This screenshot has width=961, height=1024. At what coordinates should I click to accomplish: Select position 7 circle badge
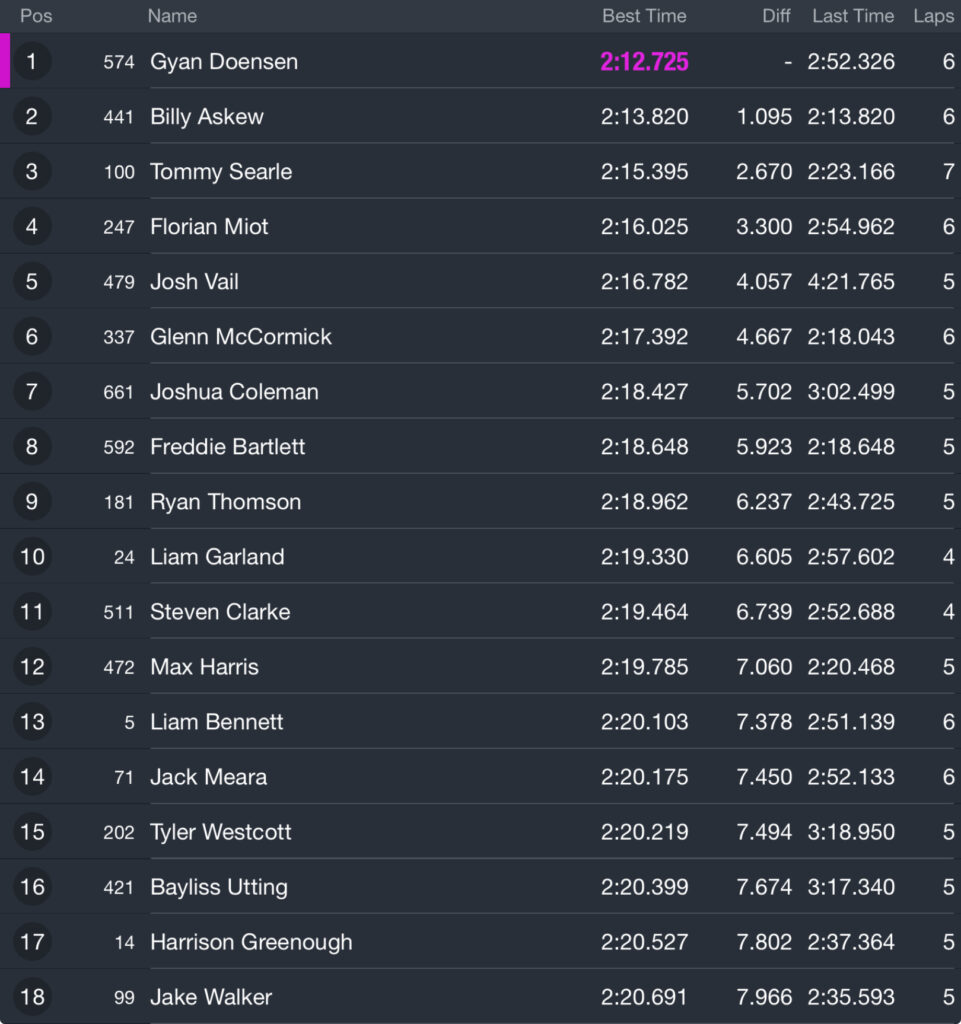31,391
